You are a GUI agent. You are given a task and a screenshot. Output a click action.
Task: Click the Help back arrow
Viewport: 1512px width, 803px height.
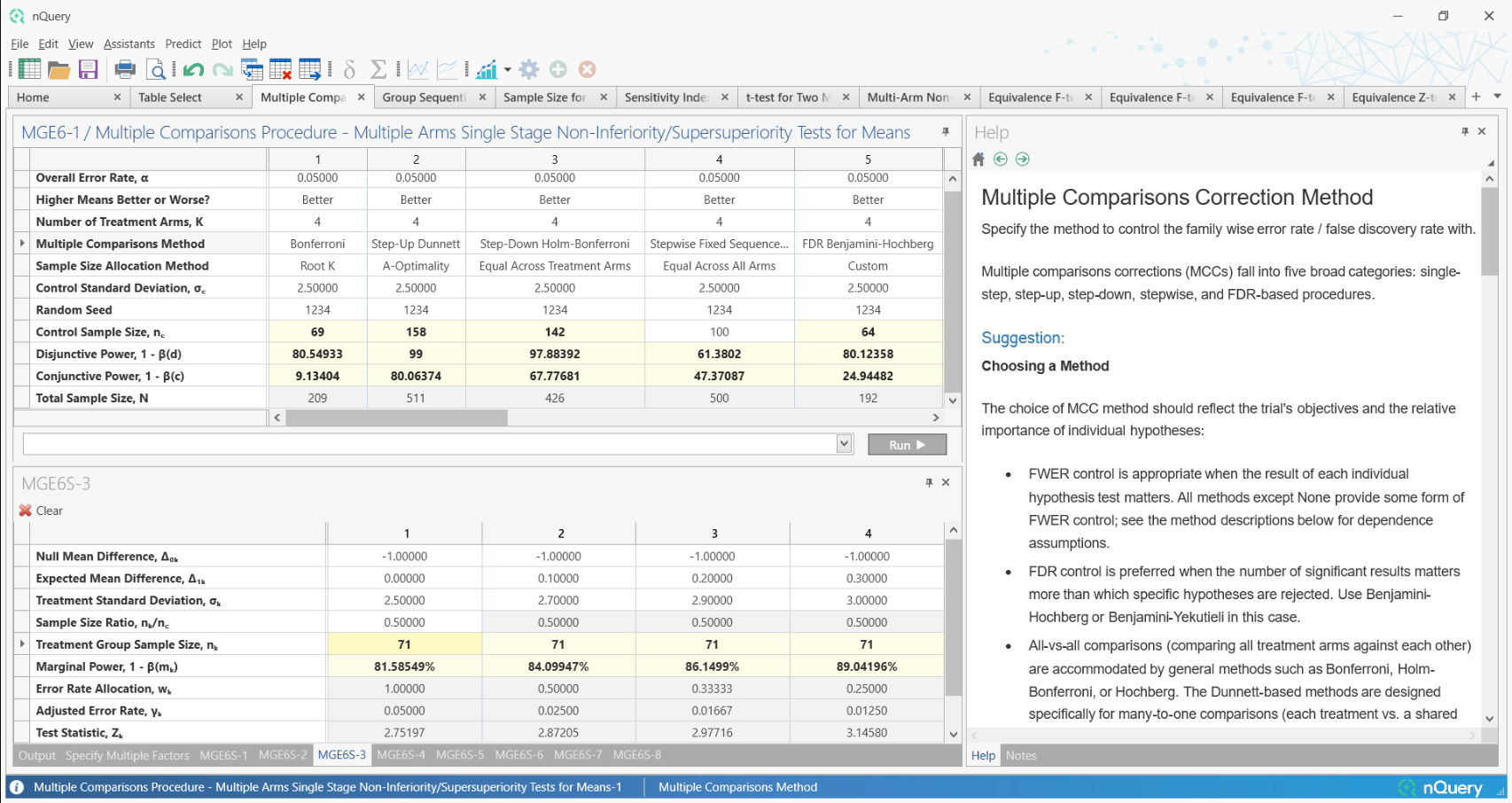pyautogui.click(x=1001, y=160)
